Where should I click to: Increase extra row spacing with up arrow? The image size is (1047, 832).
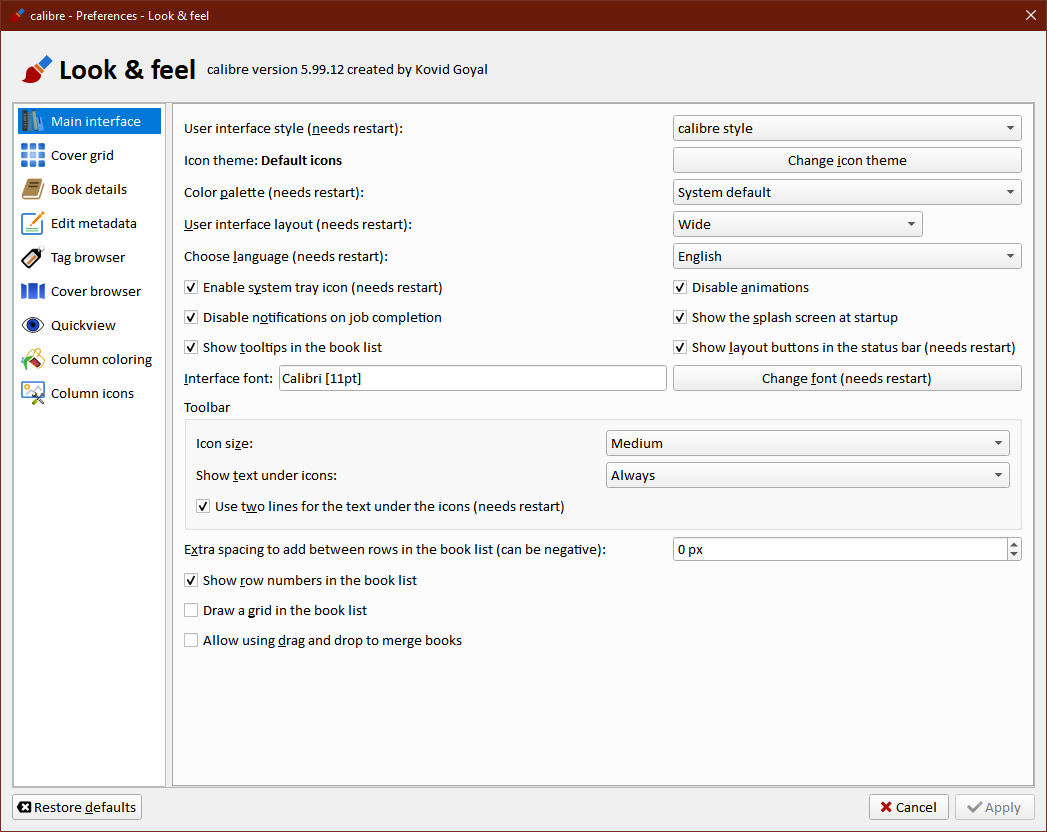pos(1014,544)
